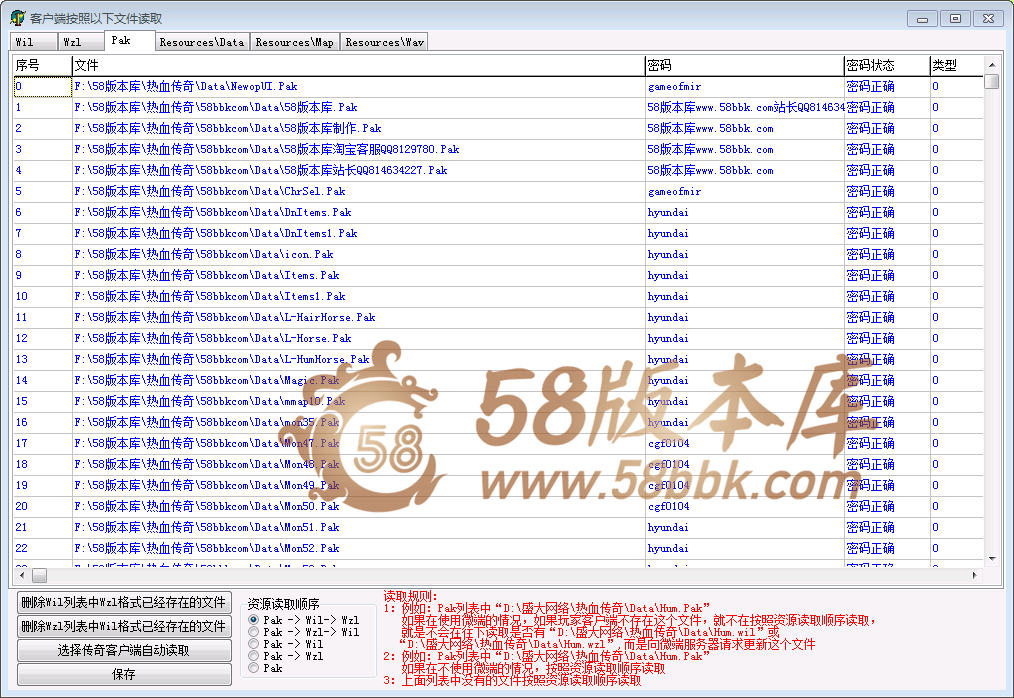
Task: Select the Mon47.Pak file path
Action: 207,444
